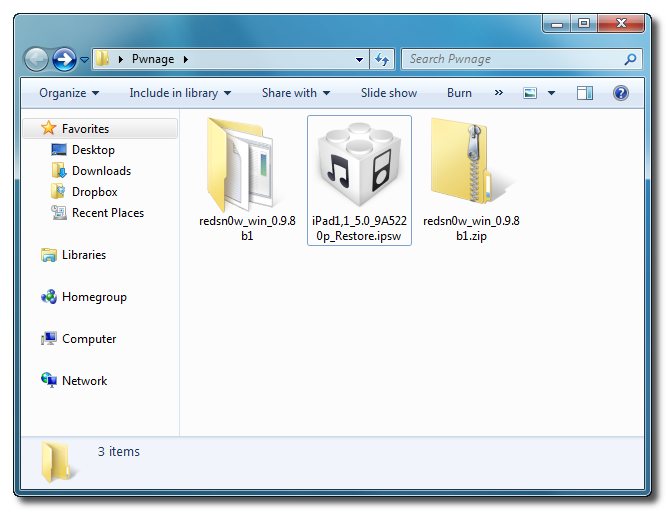Expand the address bar history dropdown
The height and width of the screenshot is (511, 666).
360,60
